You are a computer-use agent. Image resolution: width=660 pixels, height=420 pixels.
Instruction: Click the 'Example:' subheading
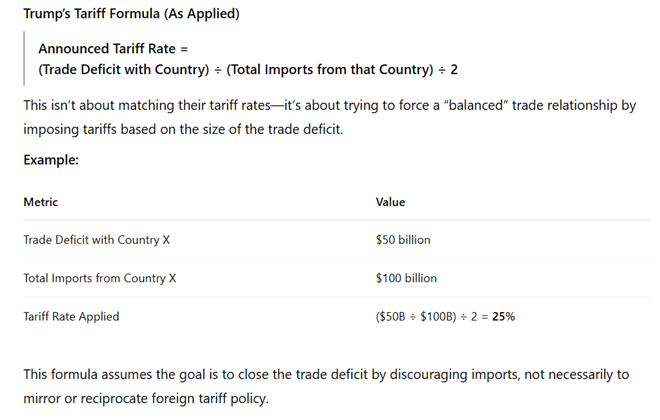(x=51, y=160)
